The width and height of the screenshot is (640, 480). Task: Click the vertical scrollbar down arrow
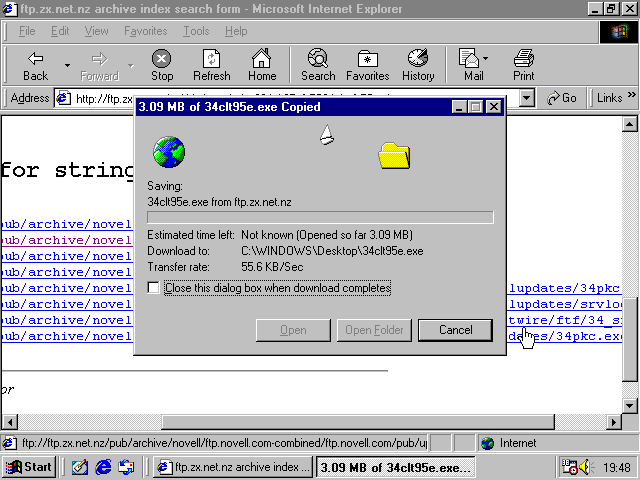tap(630, 406)
